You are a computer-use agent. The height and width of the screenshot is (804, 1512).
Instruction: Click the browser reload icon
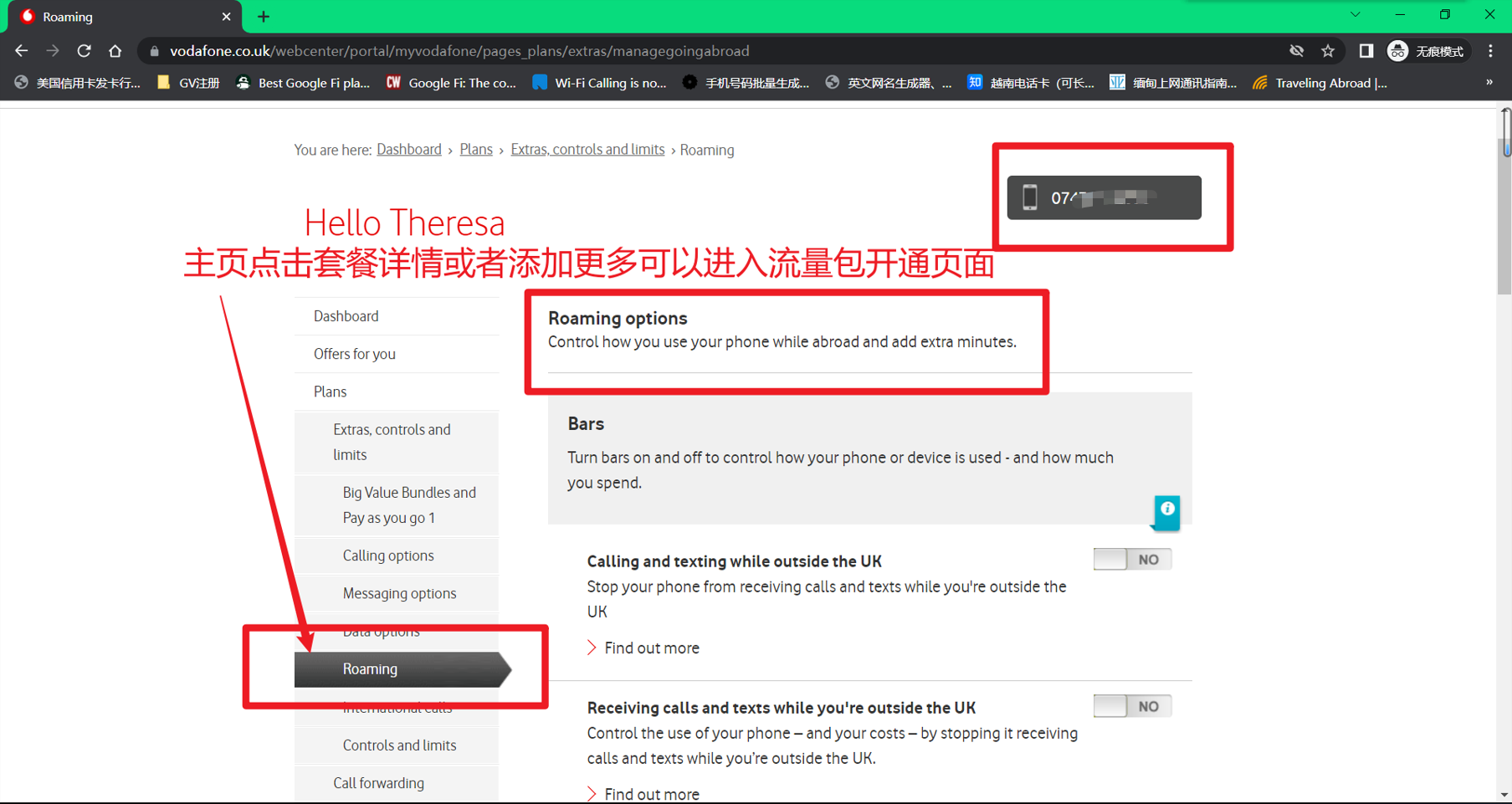pos(84,51)
